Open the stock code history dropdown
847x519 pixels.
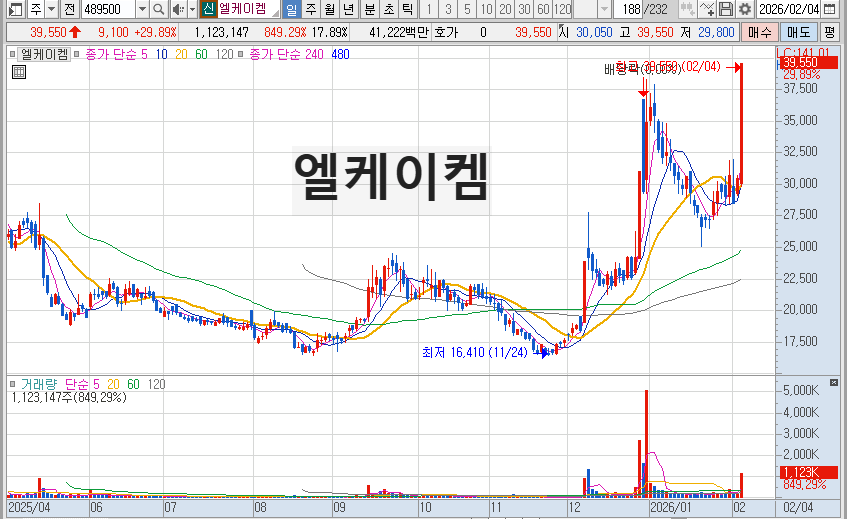[142, 9]
